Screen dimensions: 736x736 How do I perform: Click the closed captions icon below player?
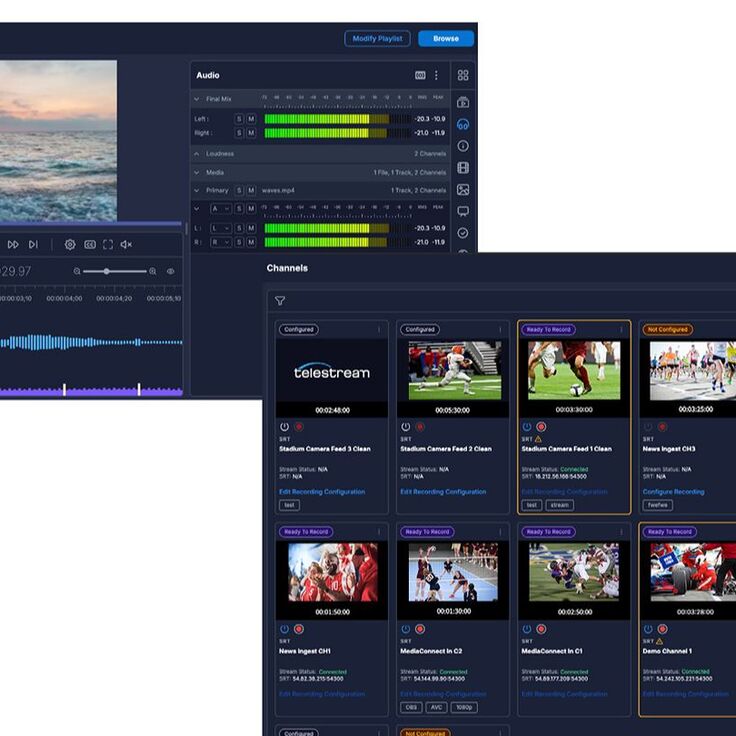tap(90, 245)
